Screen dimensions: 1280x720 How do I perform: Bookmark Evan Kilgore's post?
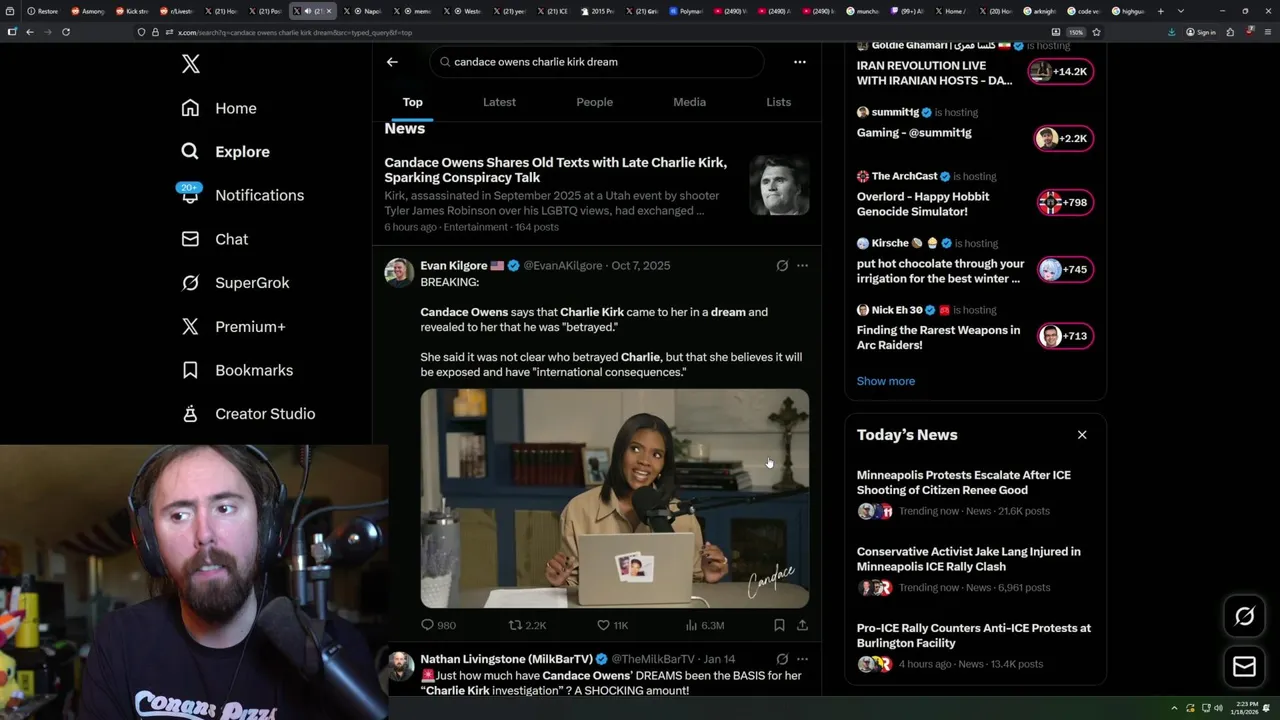pyautogui.click(x=779, y=625)
